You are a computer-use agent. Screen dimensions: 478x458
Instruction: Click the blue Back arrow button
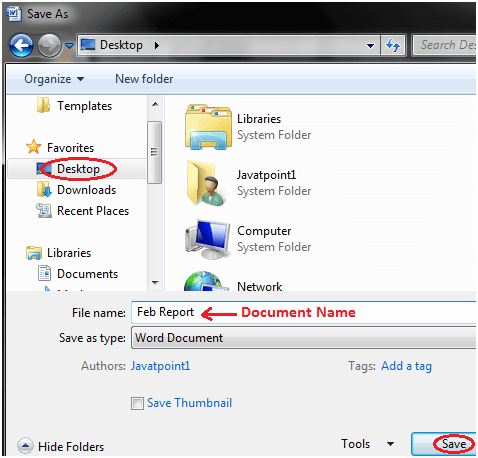point(21,45)
